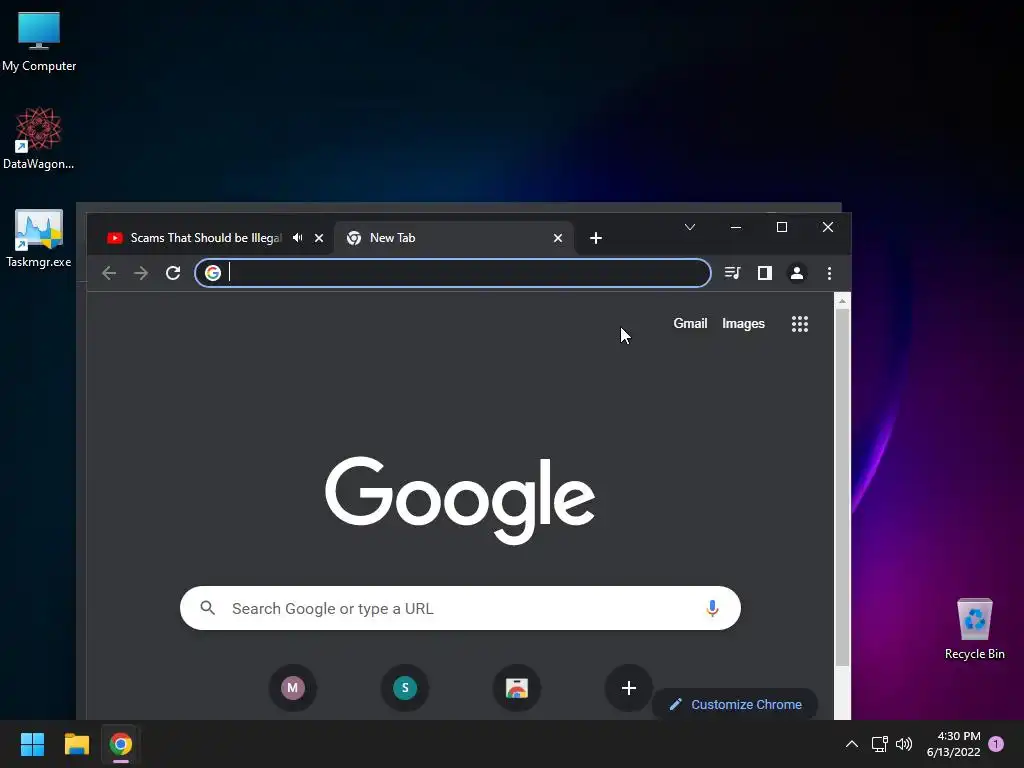This screenshot has width=1024, height=768.
Task: Reload the current page
Action: coord(173,273)
